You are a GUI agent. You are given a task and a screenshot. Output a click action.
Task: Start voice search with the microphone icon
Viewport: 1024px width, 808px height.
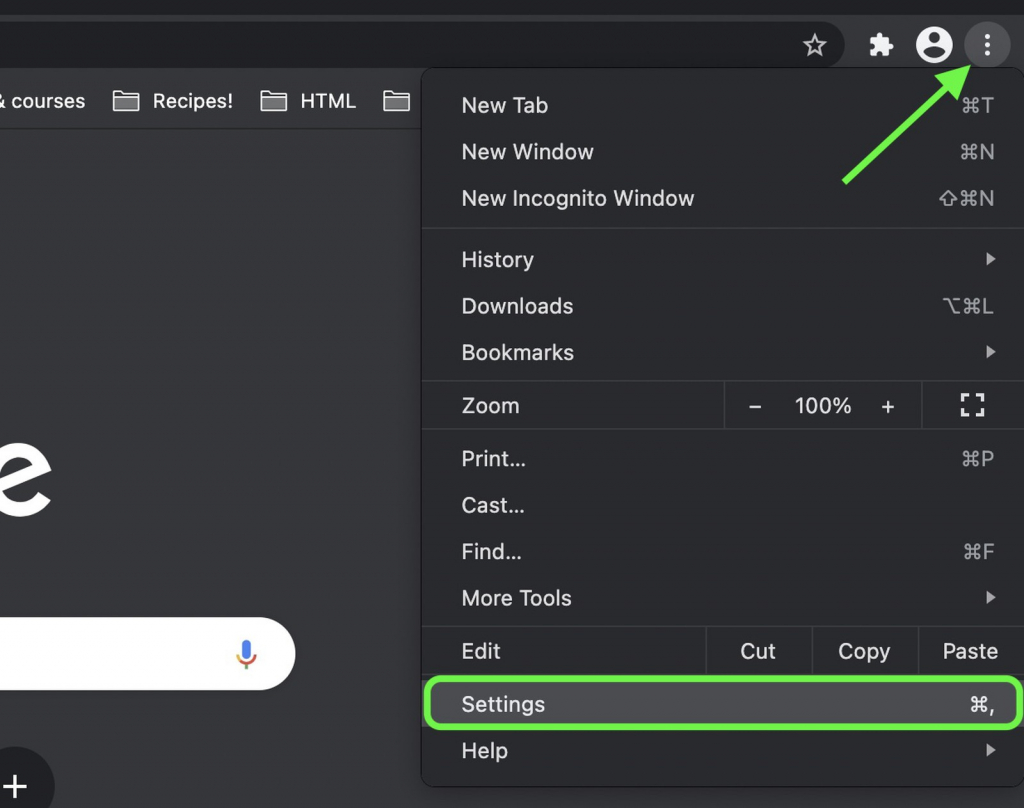(x=246, y=654)
